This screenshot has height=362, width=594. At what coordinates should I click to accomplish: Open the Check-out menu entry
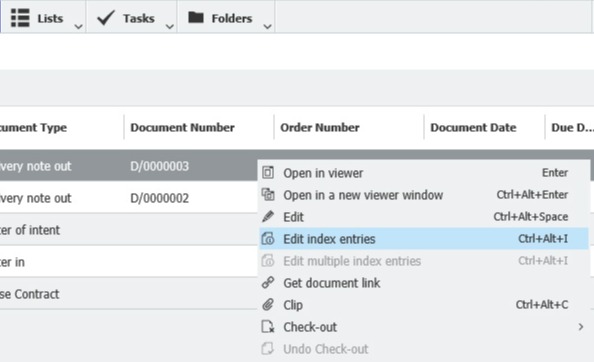pyautogui.click(x=424, y=326)
